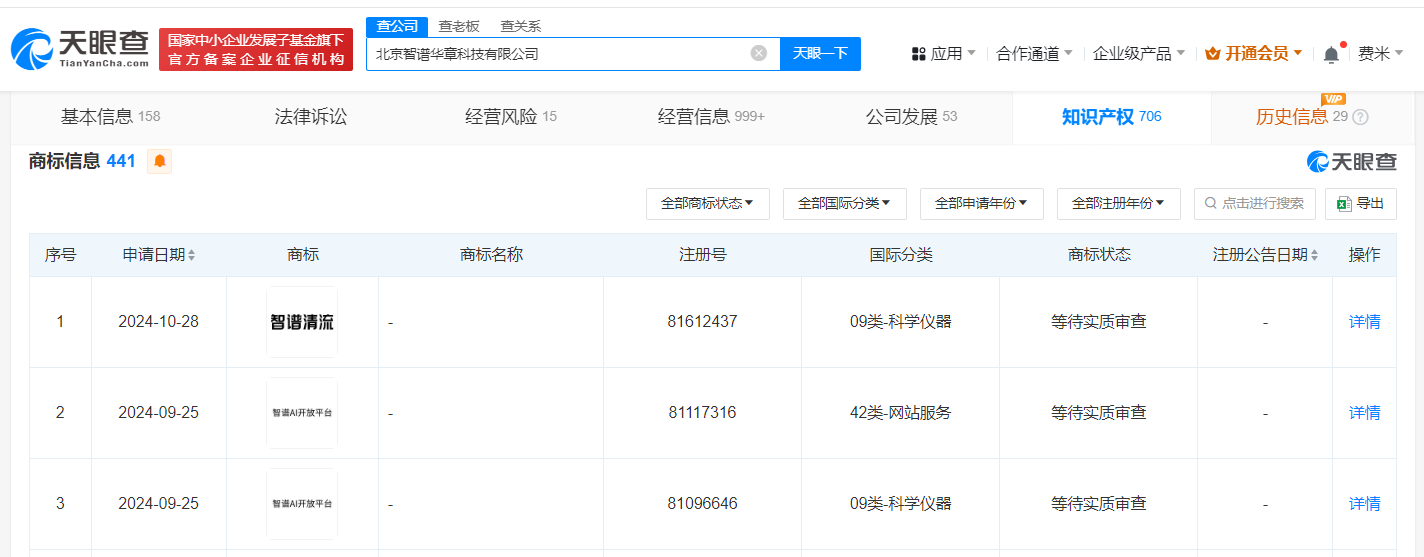Screen dimensions: 1424x557
Task: Switch to the 查老板 search tab
Action: (x=459, y=27)
